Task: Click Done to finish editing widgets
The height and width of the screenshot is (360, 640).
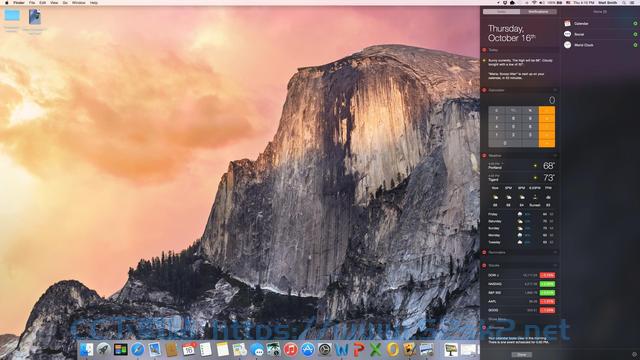Action: point(522,355)
